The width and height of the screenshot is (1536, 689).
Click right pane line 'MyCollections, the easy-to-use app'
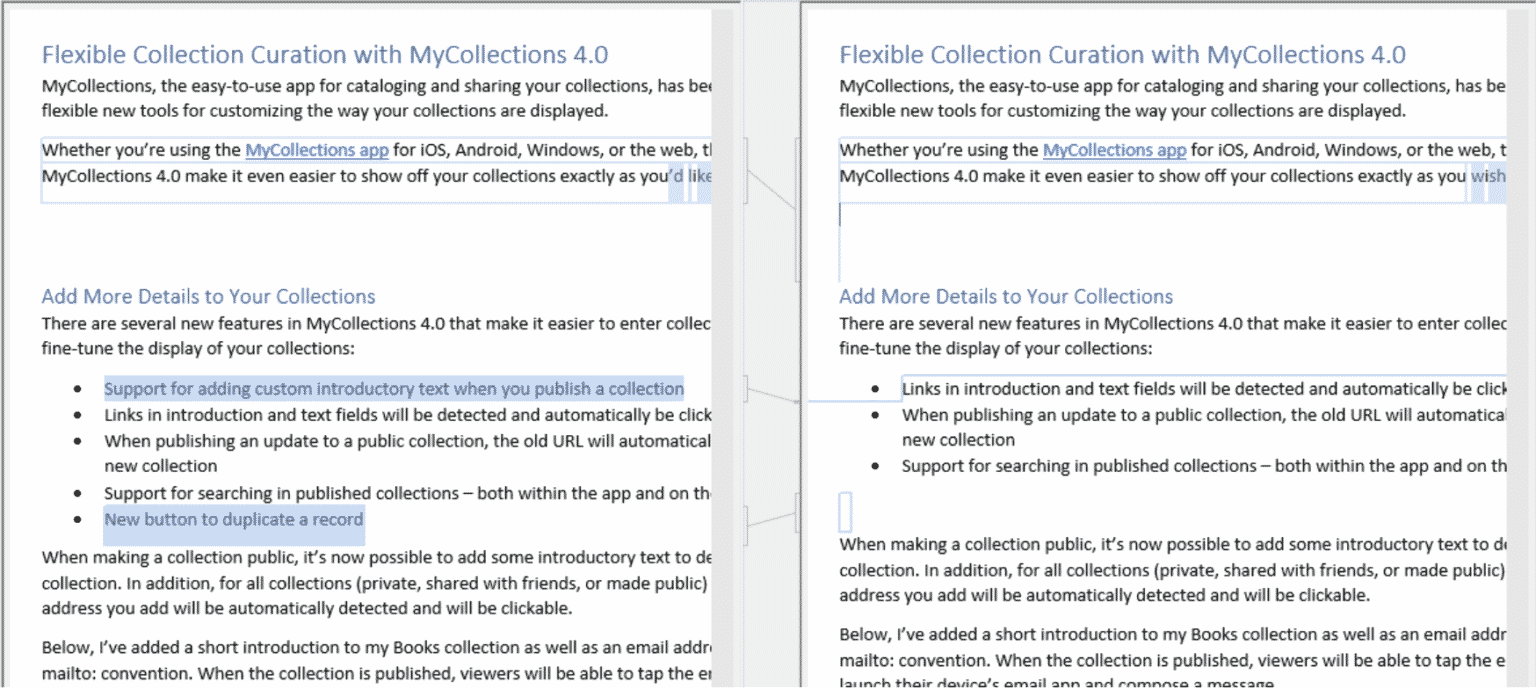pos(1173,86)
